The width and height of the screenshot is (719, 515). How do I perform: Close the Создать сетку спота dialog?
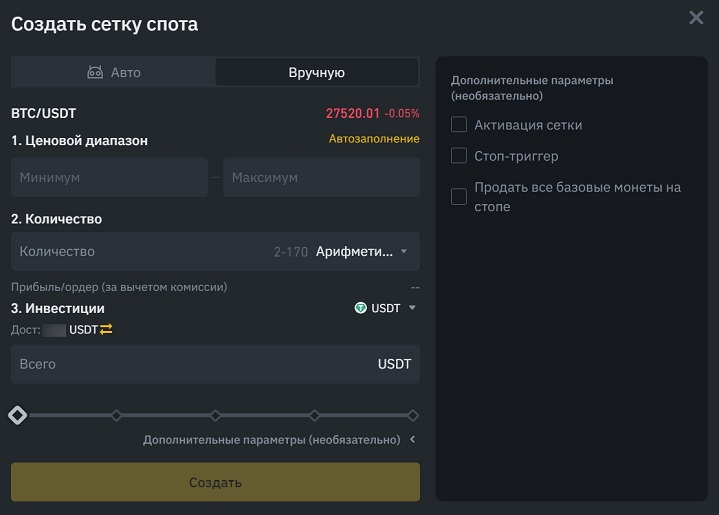pyautogui.click(x=696, y=18)
